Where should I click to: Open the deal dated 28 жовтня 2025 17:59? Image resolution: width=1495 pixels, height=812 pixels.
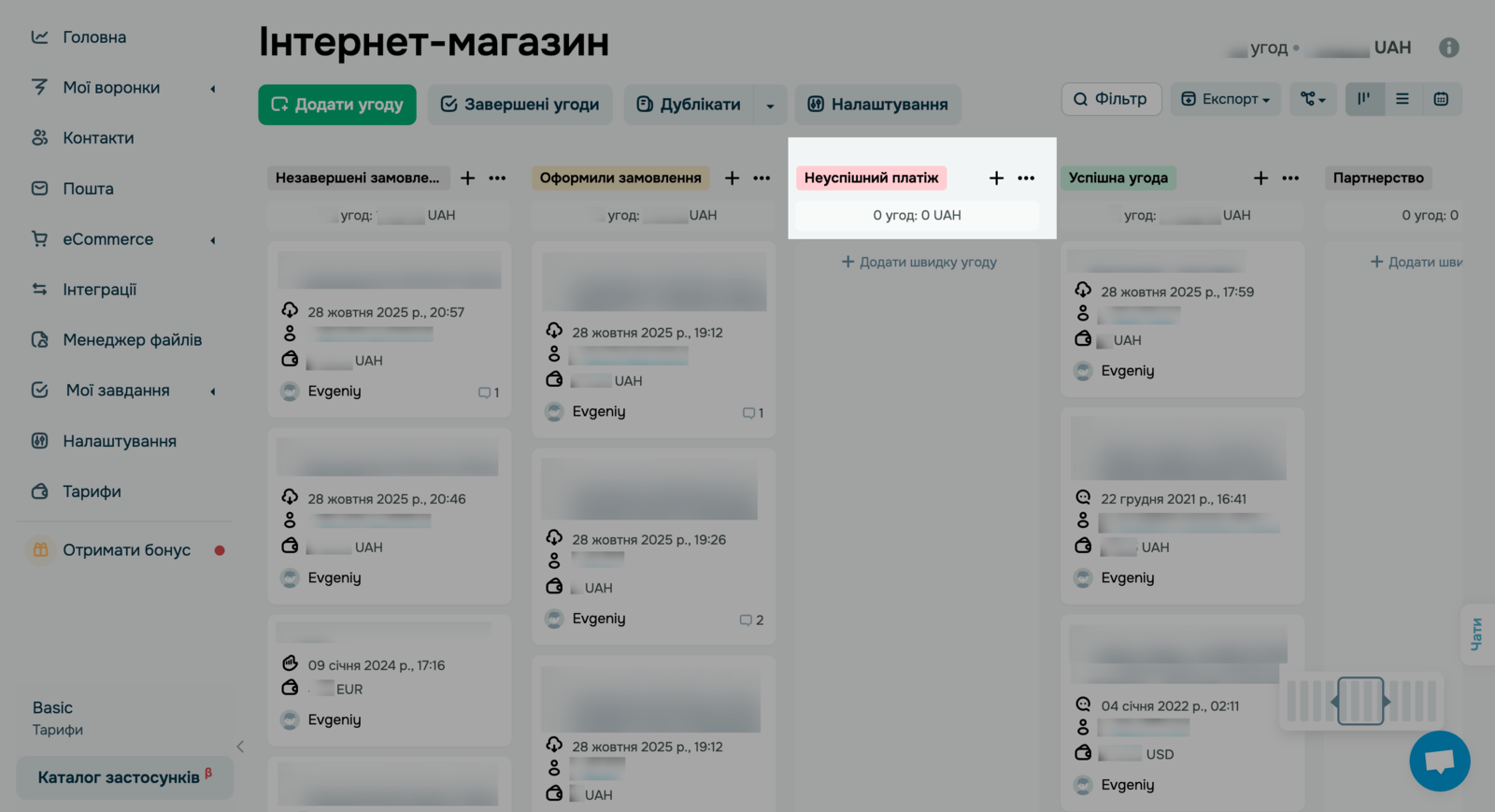point(1182,320)
